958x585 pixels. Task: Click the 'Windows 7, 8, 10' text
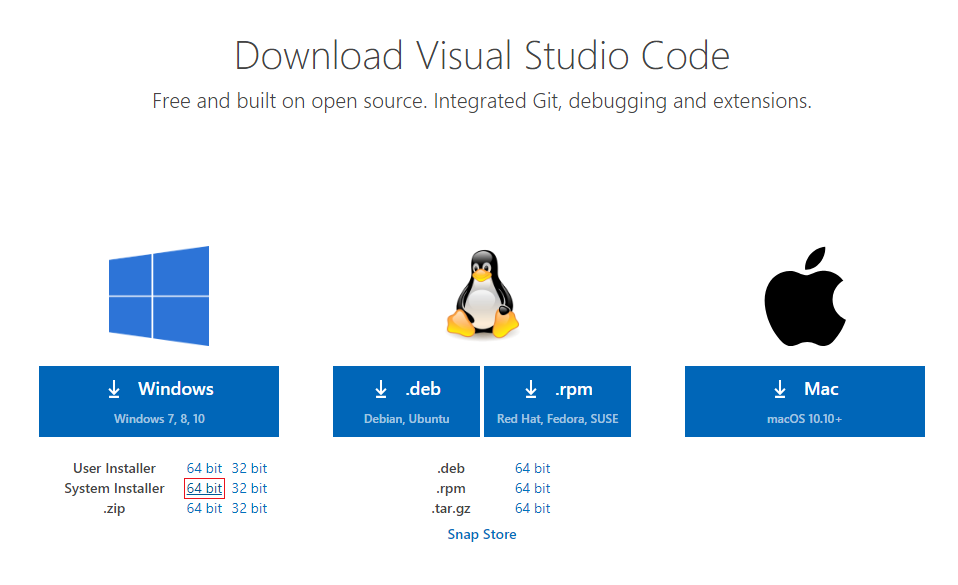tap(159, 419)
